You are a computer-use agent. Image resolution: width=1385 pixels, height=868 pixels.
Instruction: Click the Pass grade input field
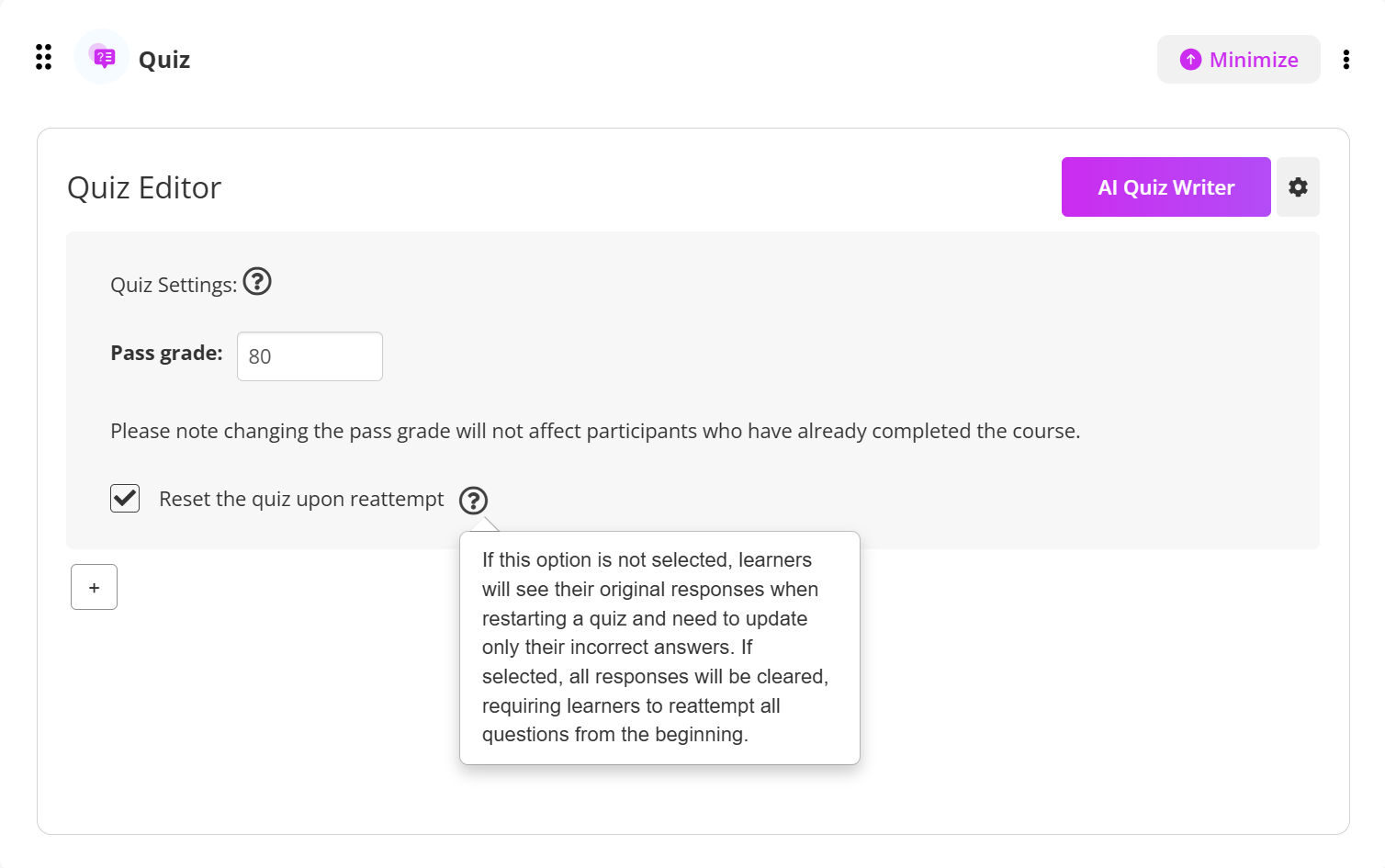pos(310,356)
